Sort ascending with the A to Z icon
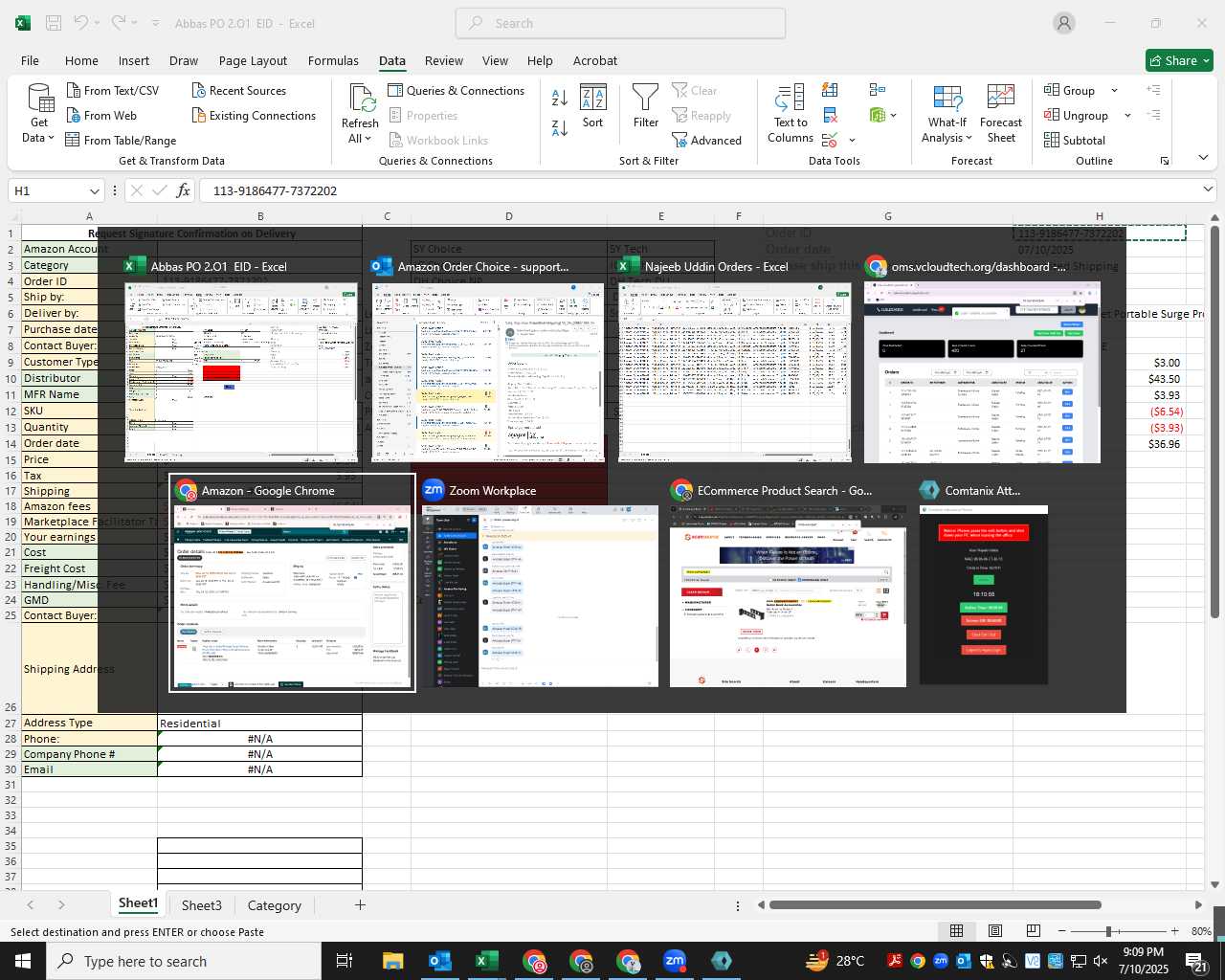1225x980 pixels. (560, 97)
